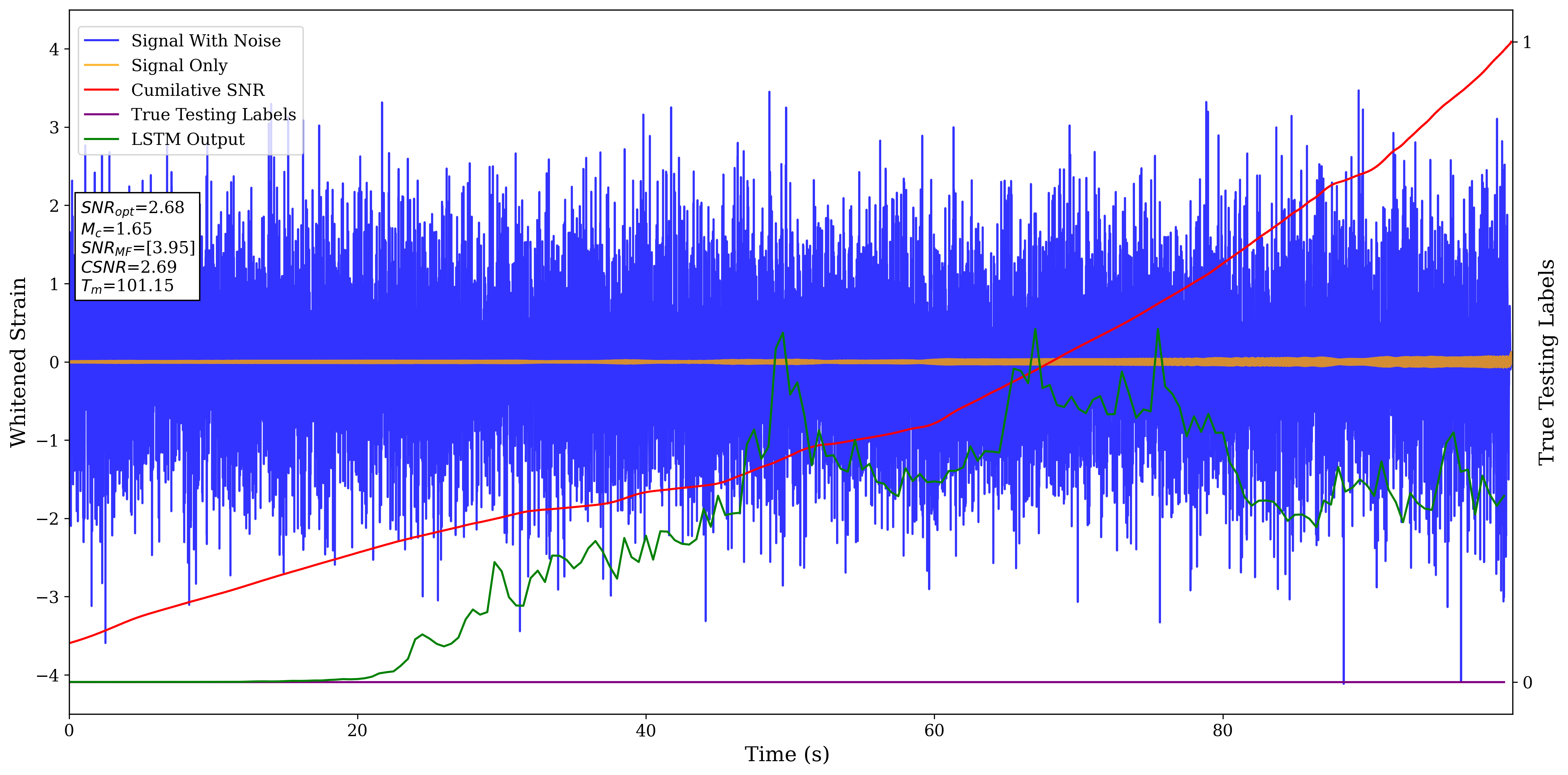Click the −4 tick label on left axis

pos(47,675)
